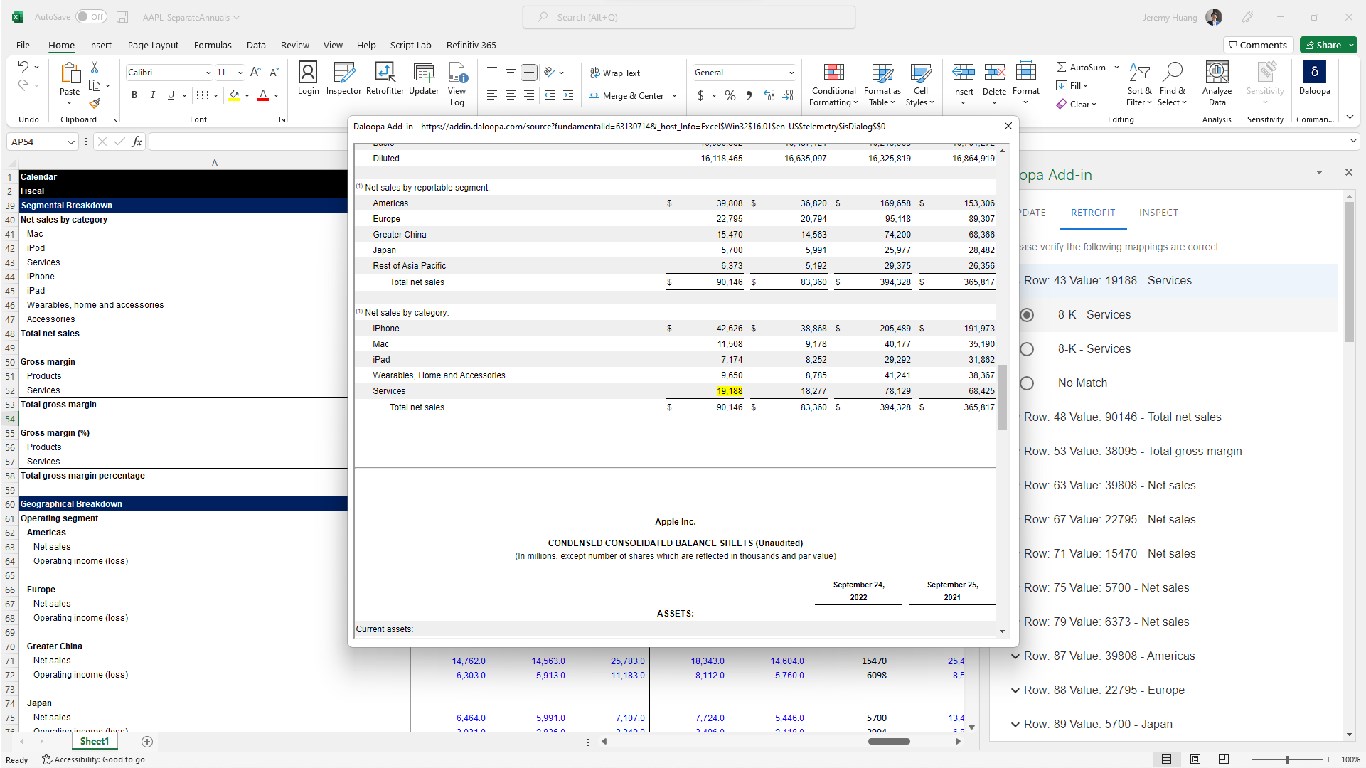
Task: Select the second '0-K - Services' radio option
Action: [x=1026, y=349]
